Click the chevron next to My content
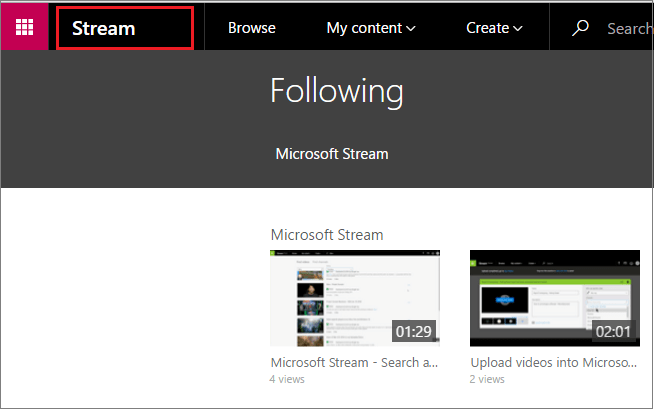The height and width of the screenshot is (412, 654). [411, 28]
